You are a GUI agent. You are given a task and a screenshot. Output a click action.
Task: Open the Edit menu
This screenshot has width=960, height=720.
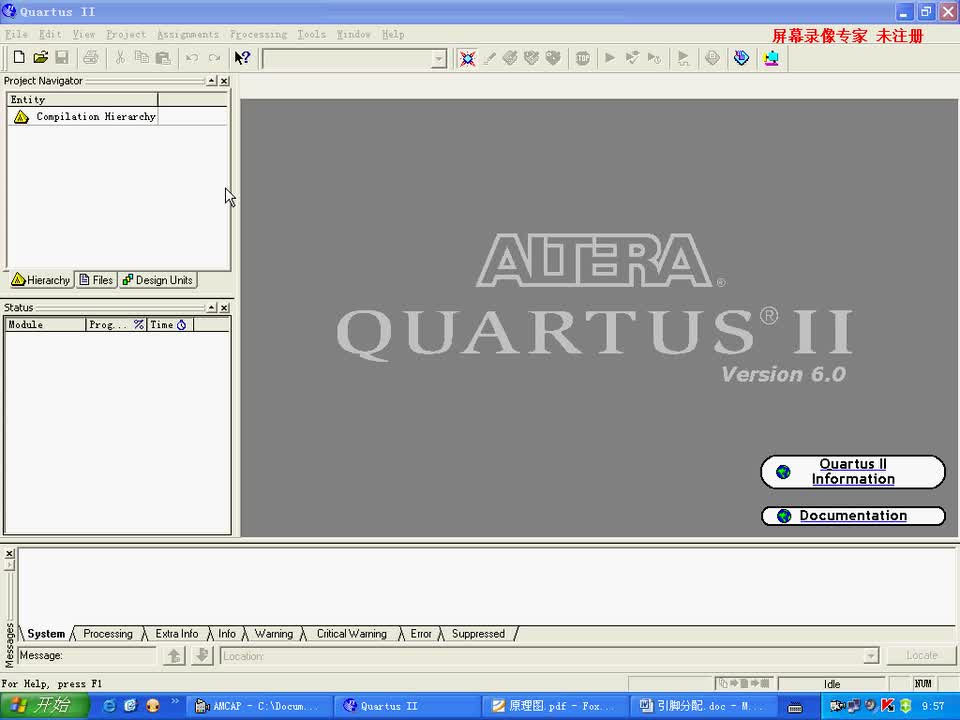[x=50, y=34]
